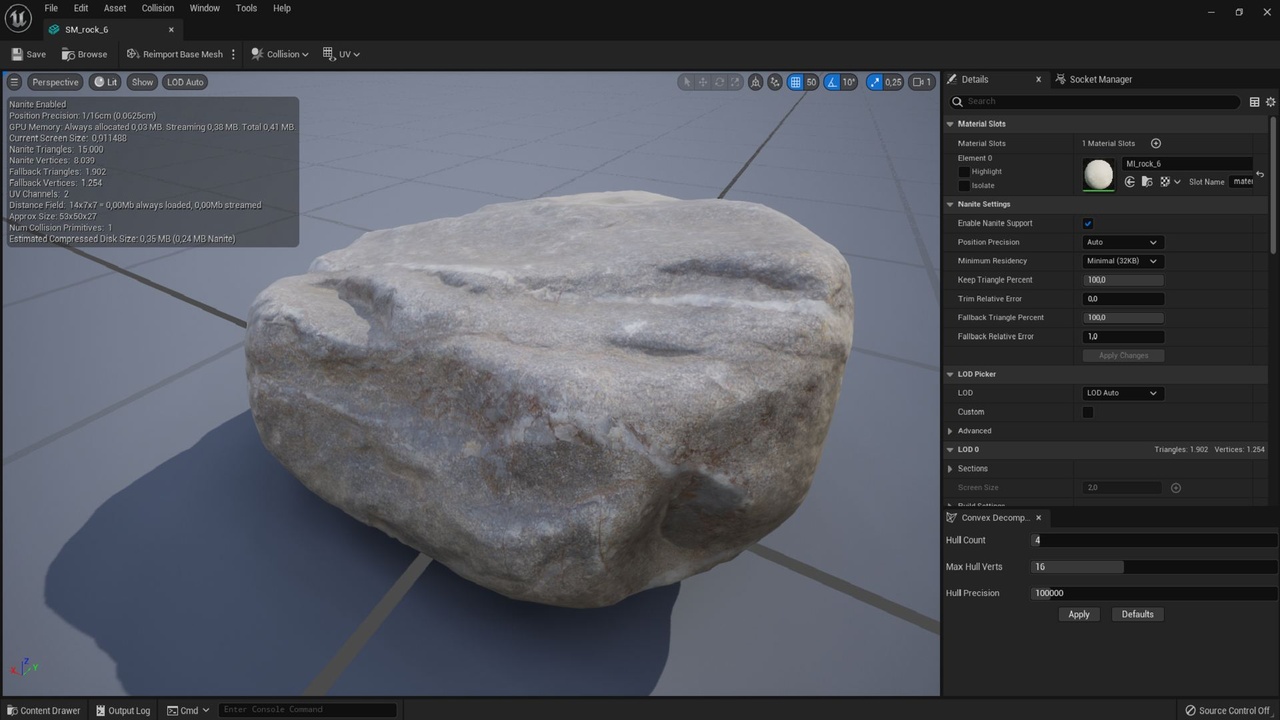Open the Edit menu

[81, 8]
